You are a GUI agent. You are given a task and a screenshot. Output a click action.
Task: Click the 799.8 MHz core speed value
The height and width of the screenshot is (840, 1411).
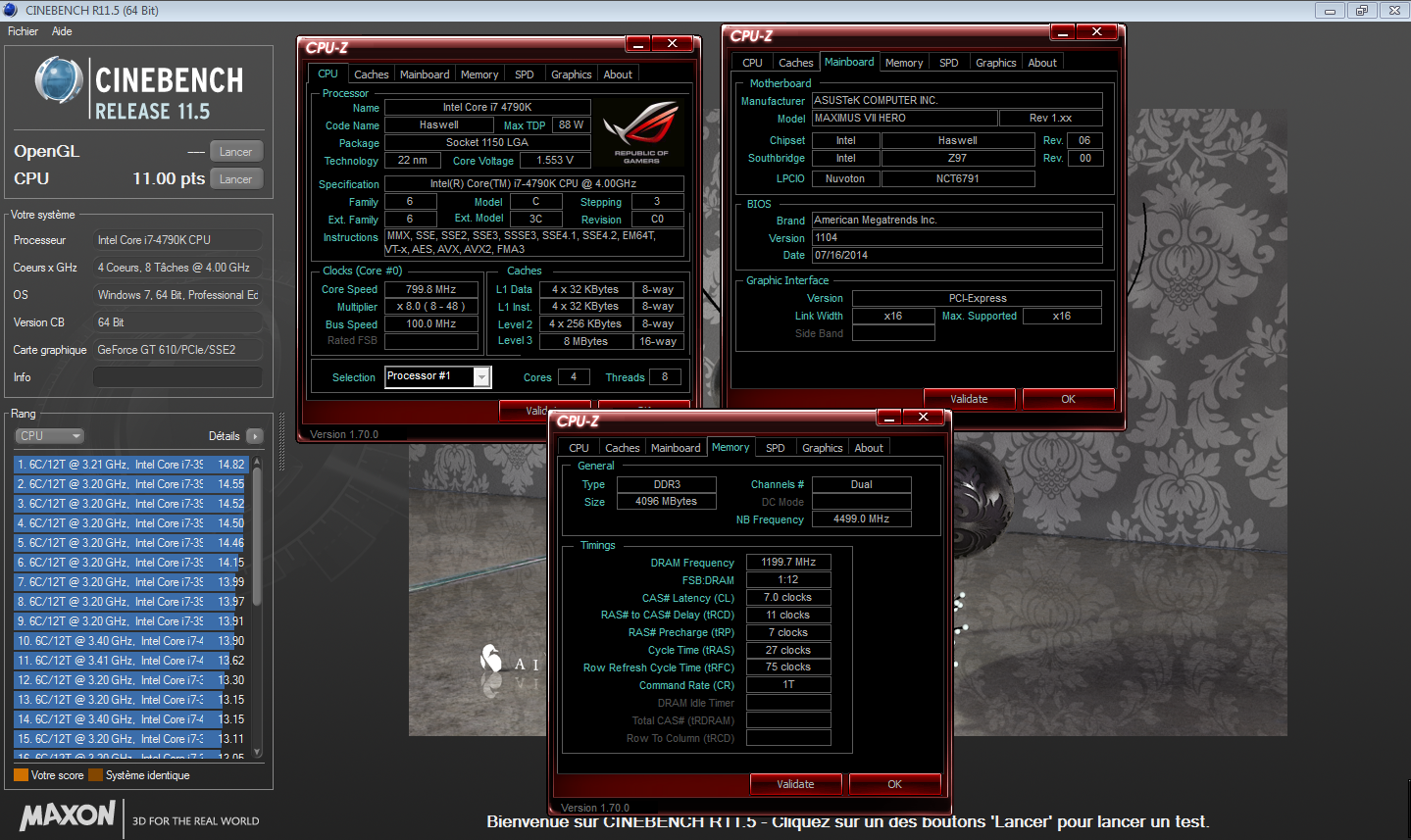point(431,289)
